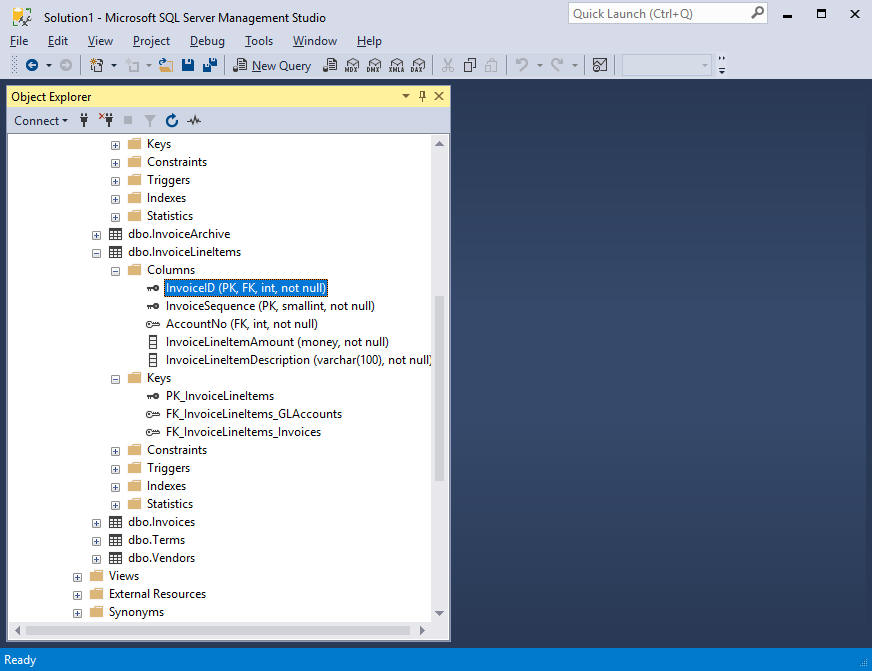Open the Debug menu
This screenshot has height=671, width=872.
pos(207,41)
